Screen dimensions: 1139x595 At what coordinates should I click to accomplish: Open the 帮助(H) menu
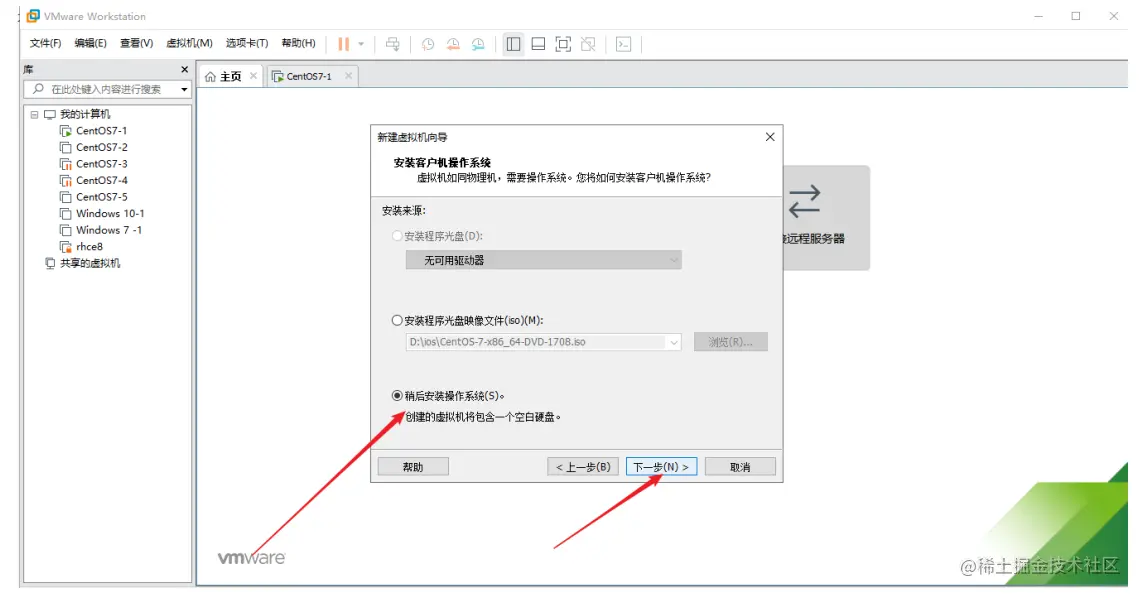click(299, 44)
